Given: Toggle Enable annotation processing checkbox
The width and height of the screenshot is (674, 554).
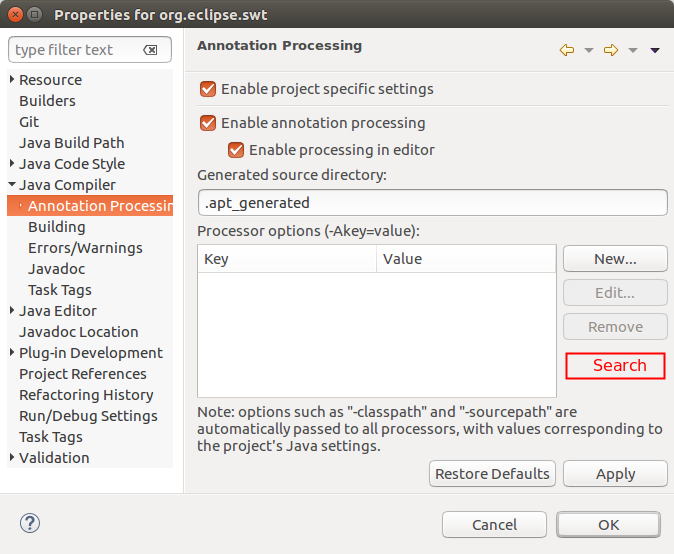Looking at the screenshot, I should point(208,123).
